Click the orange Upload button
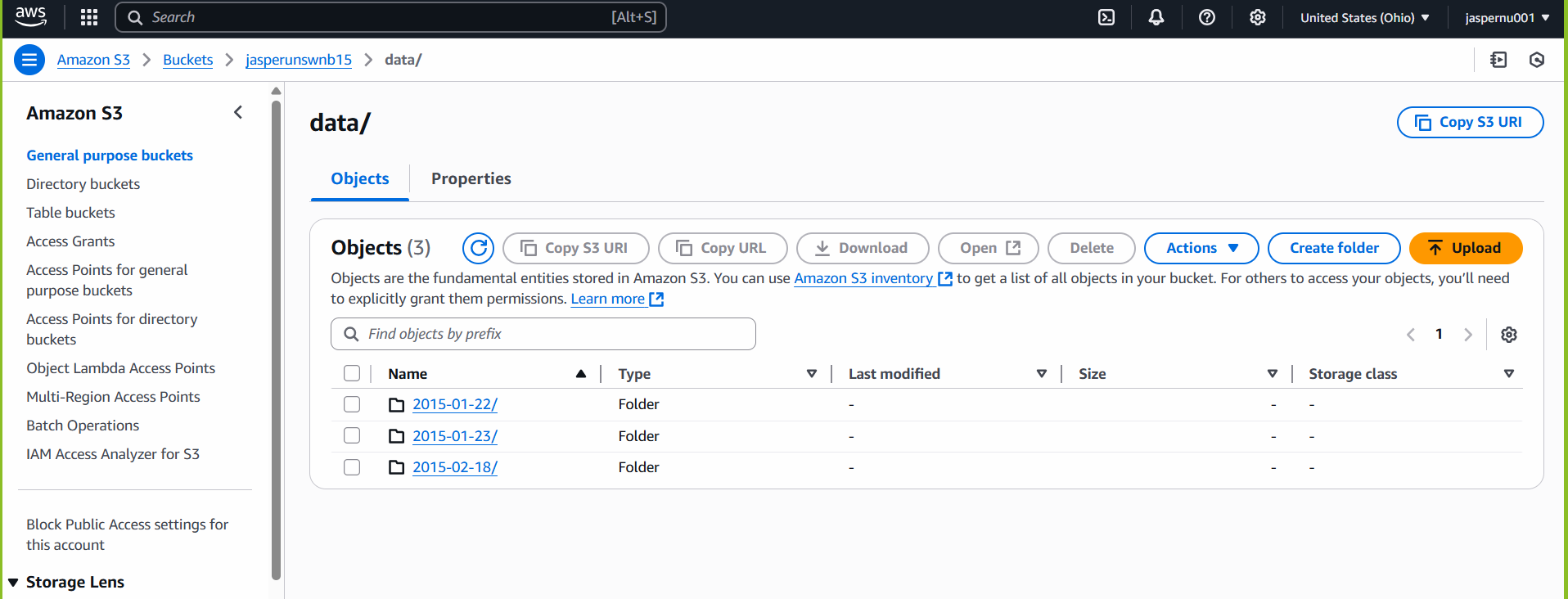Viewport: 1568px width, 599px height. click(1466, 248)
